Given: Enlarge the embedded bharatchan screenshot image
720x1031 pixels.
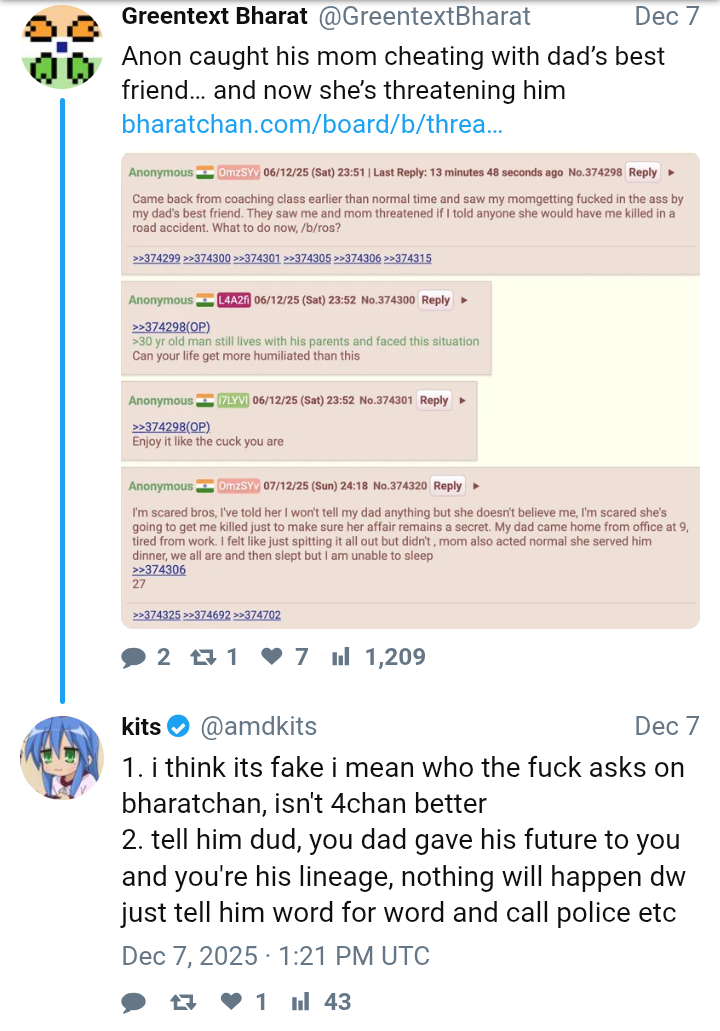Looking at the screenshot, I should pyautogui.click(x=410, y=390).
